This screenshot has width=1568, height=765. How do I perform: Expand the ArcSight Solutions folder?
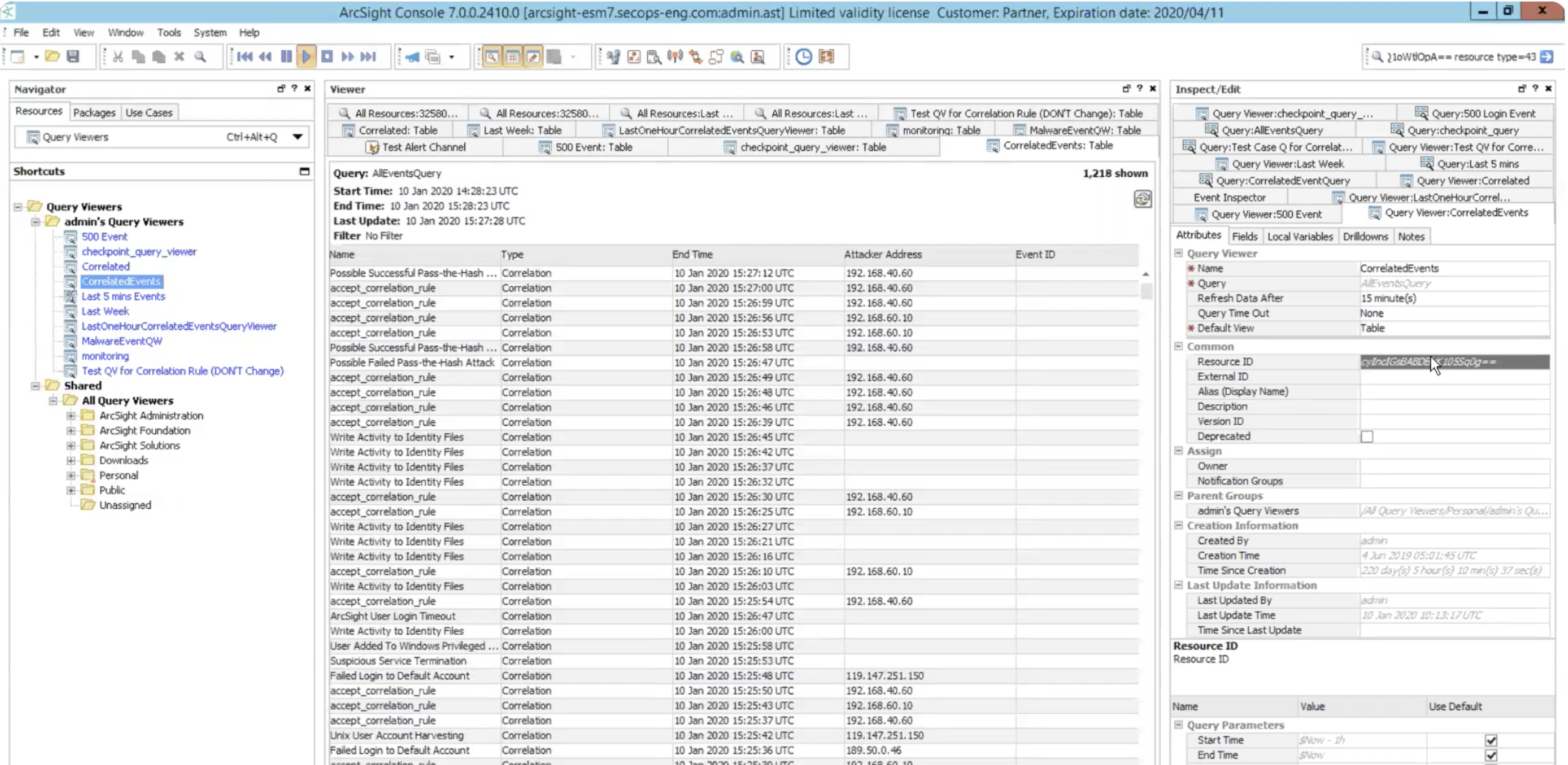[x=71, y=445]
